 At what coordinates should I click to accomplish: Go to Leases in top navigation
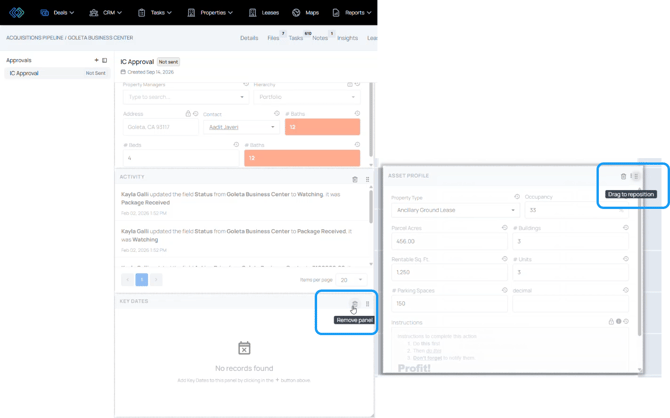pos(264,12)
